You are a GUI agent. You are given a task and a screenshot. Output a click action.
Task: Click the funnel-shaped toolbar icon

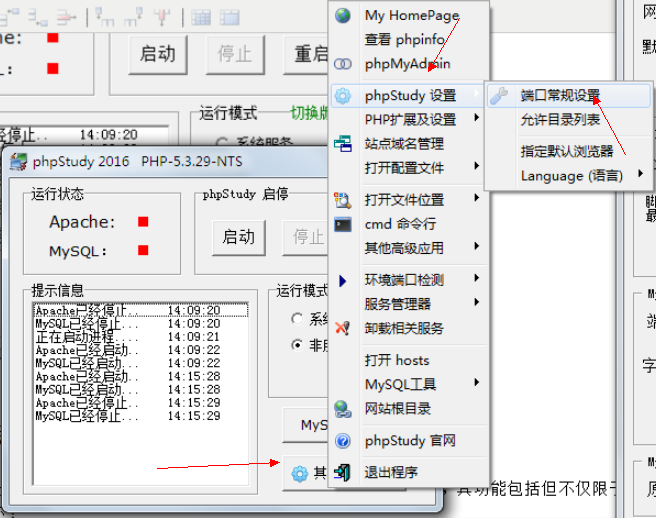(161, 17)
